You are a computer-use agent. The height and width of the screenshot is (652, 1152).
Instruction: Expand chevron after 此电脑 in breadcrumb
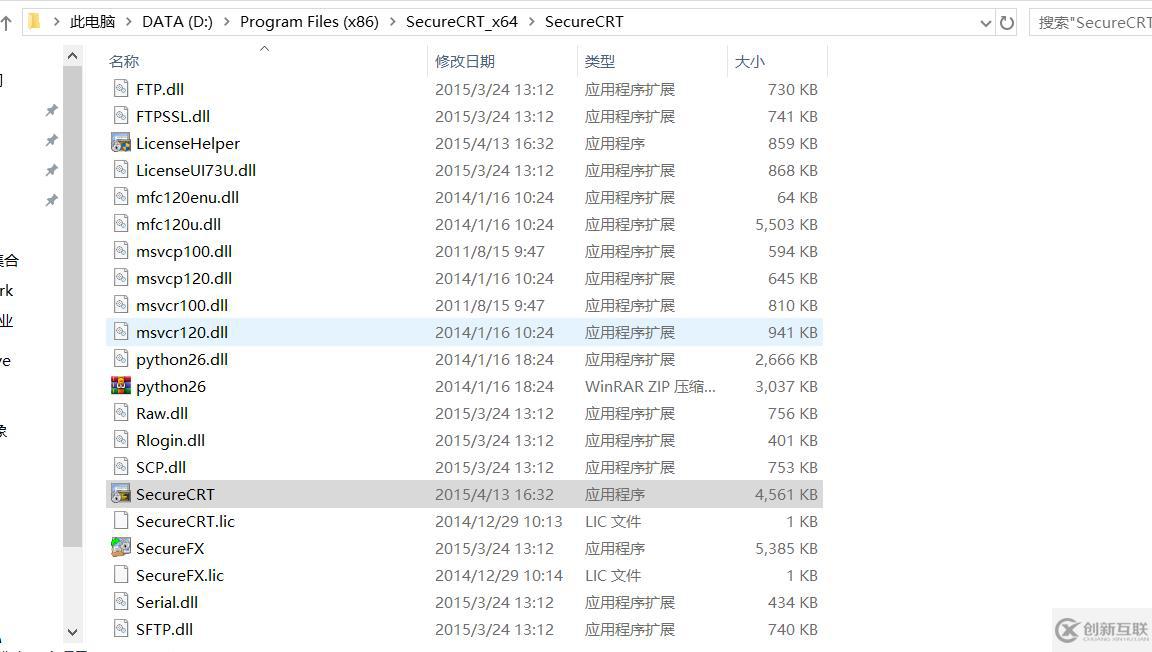129,22
